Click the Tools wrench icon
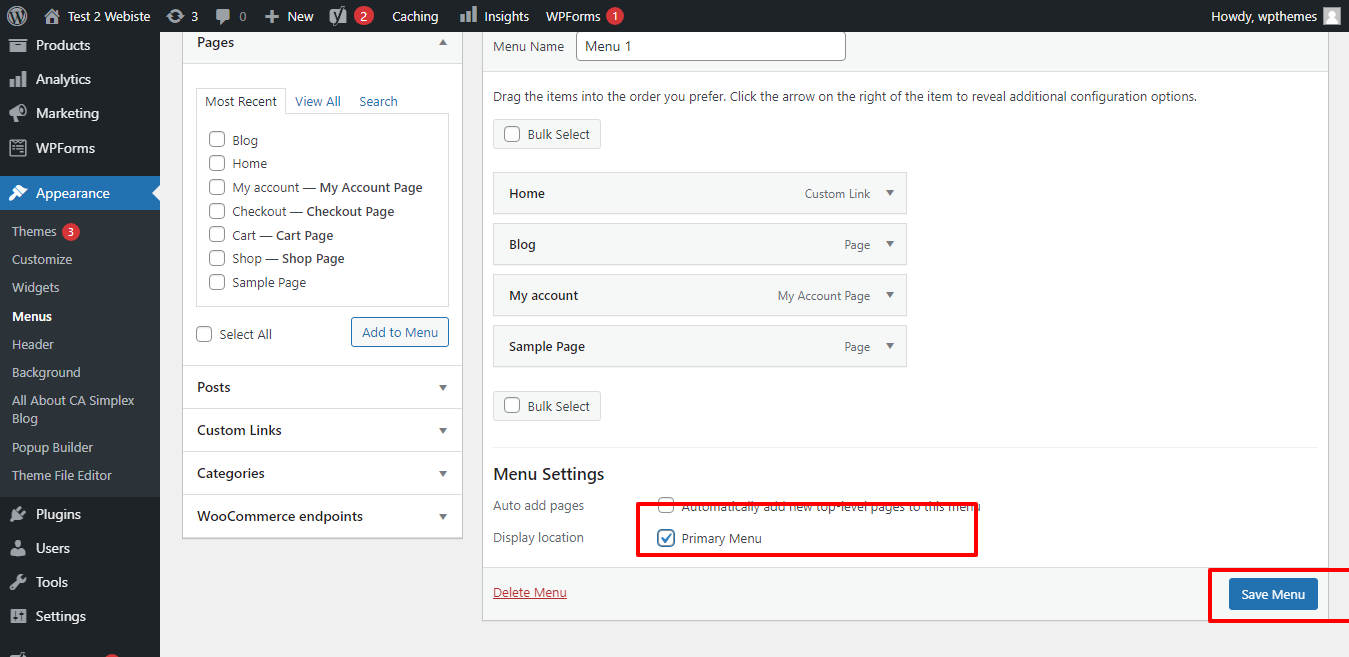Viewport: 1349px width, 657px height. coord(17,582)
